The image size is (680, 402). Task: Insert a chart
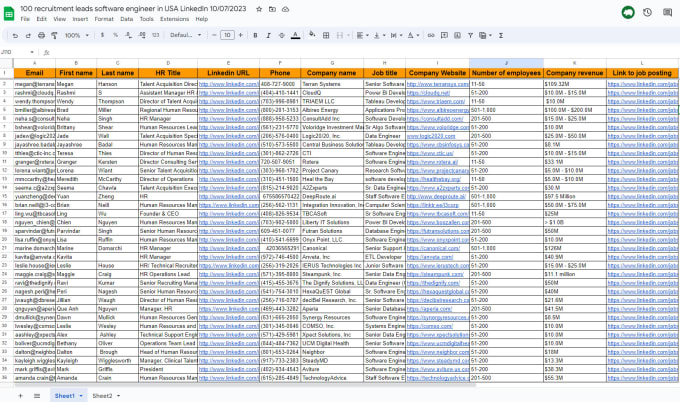[457, 36]
